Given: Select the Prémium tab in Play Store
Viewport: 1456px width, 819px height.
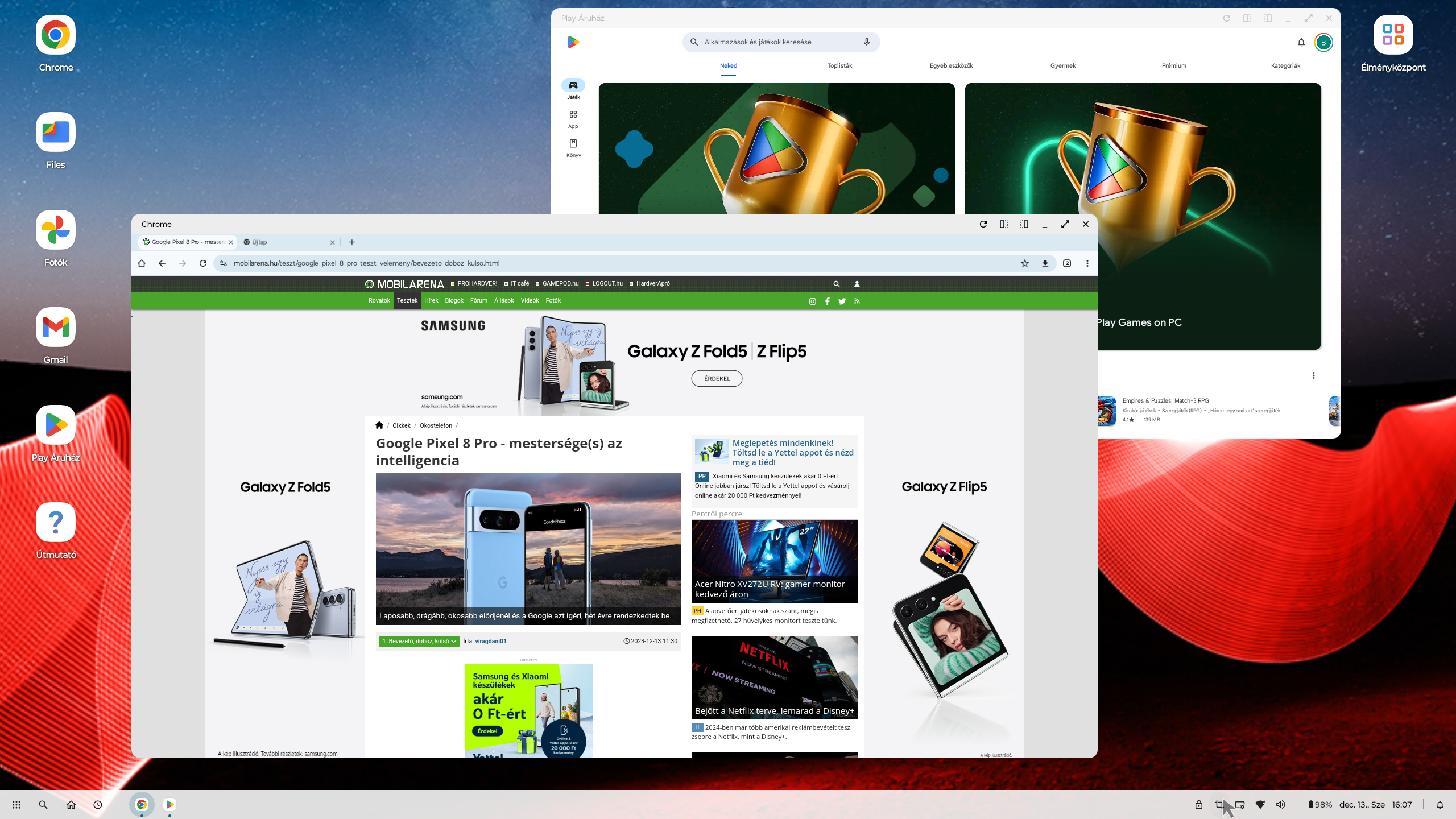Looking at the screenshot, I should tap(1174, 66).
